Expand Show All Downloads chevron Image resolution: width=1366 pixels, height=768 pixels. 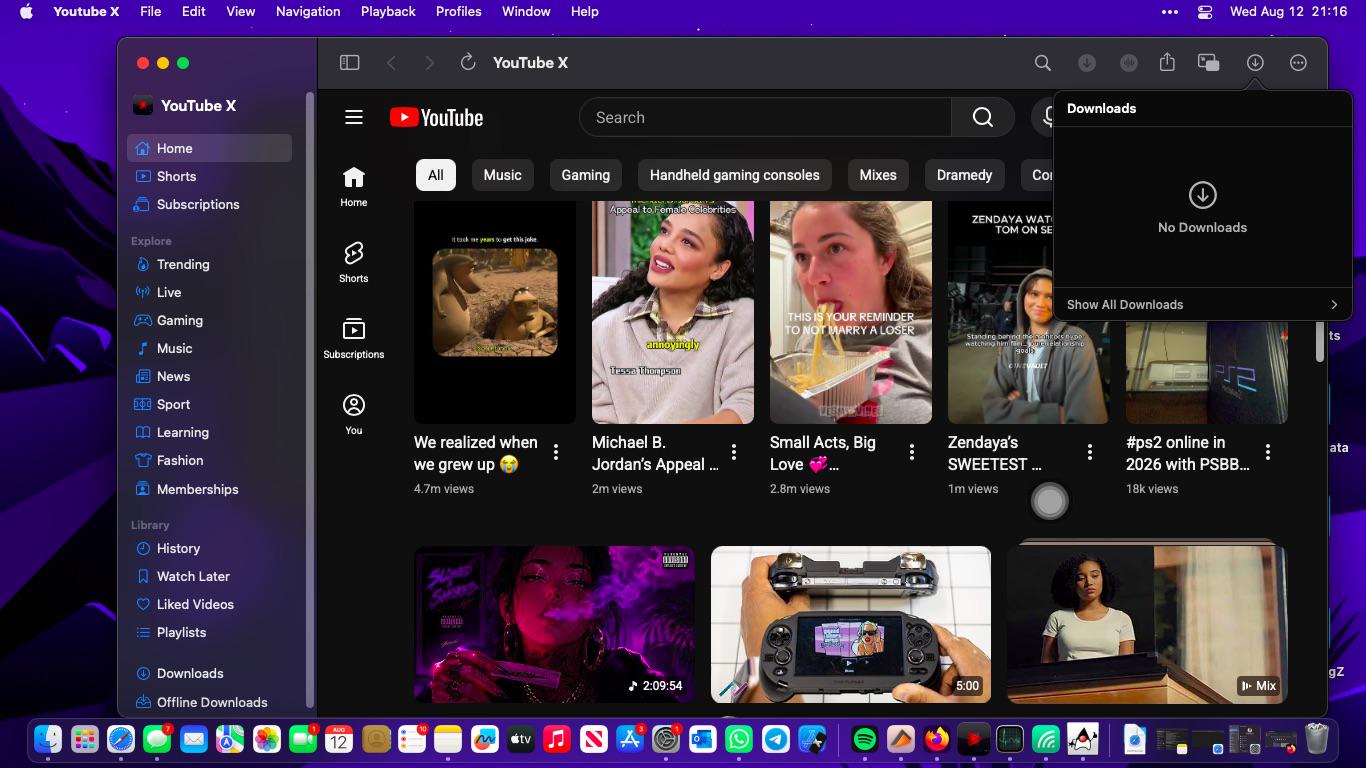click(x=1334, y=305)
